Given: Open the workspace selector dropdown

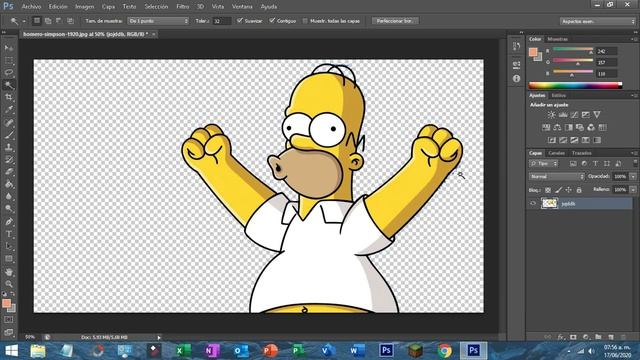Looking at the screenshot, I should (x=598, y=21).
